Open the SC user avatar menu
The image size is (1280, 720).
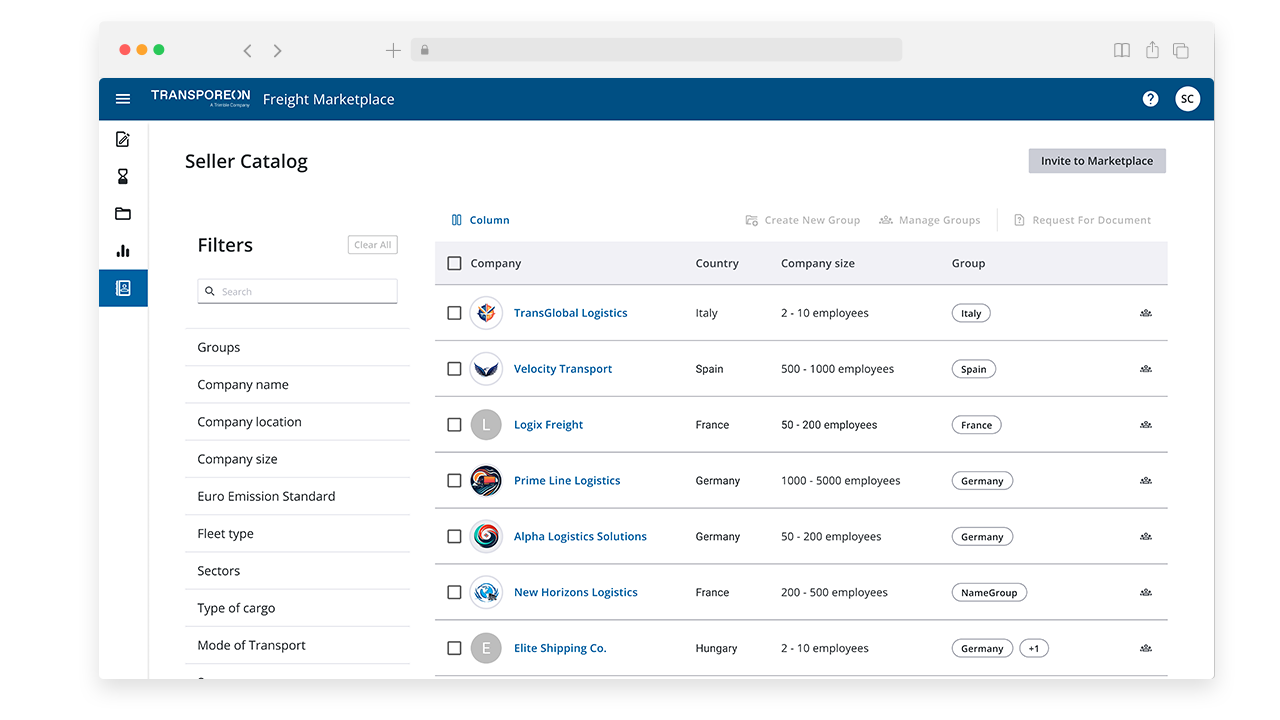click(x=1187, y=99)
